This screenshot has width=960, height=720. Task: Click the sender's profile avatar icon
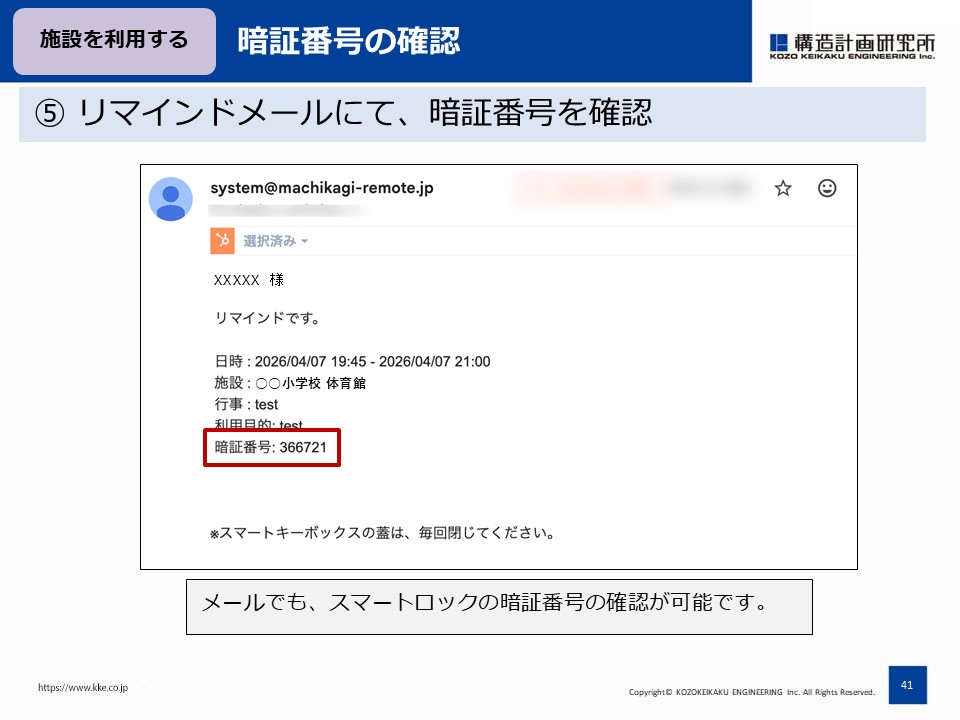172,199
